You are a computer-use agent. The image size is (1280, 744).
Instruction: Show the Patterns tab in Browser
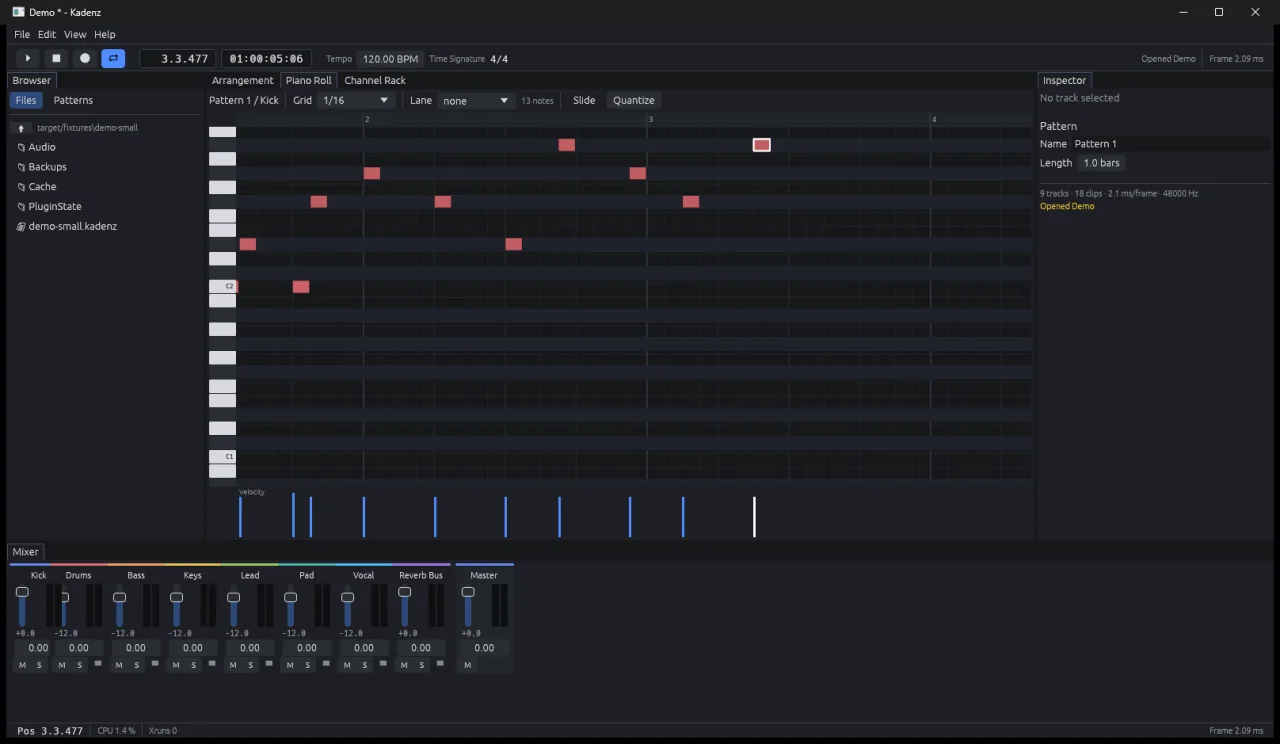73,100
